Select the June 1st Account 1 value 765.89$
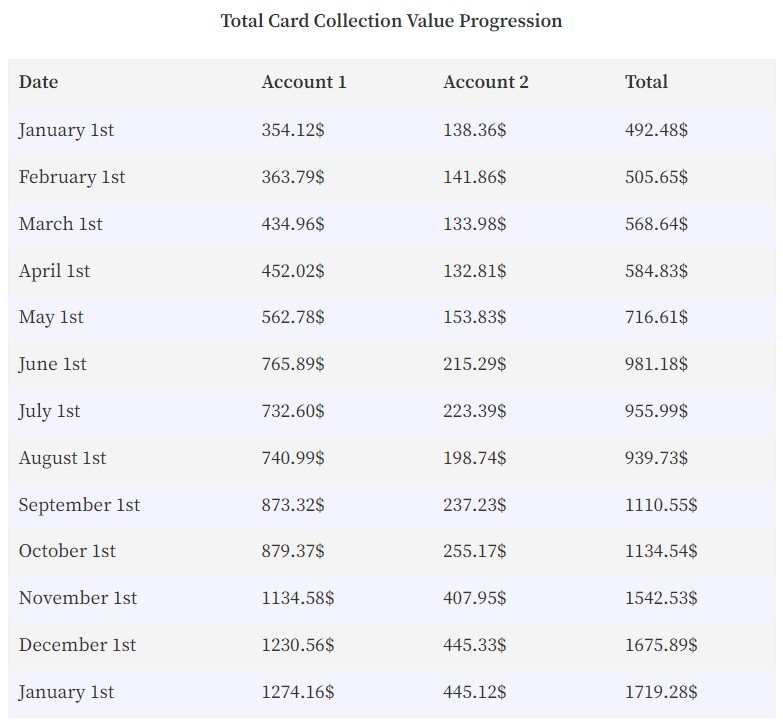The image size is (783, 723). click(x=293, y=364)
